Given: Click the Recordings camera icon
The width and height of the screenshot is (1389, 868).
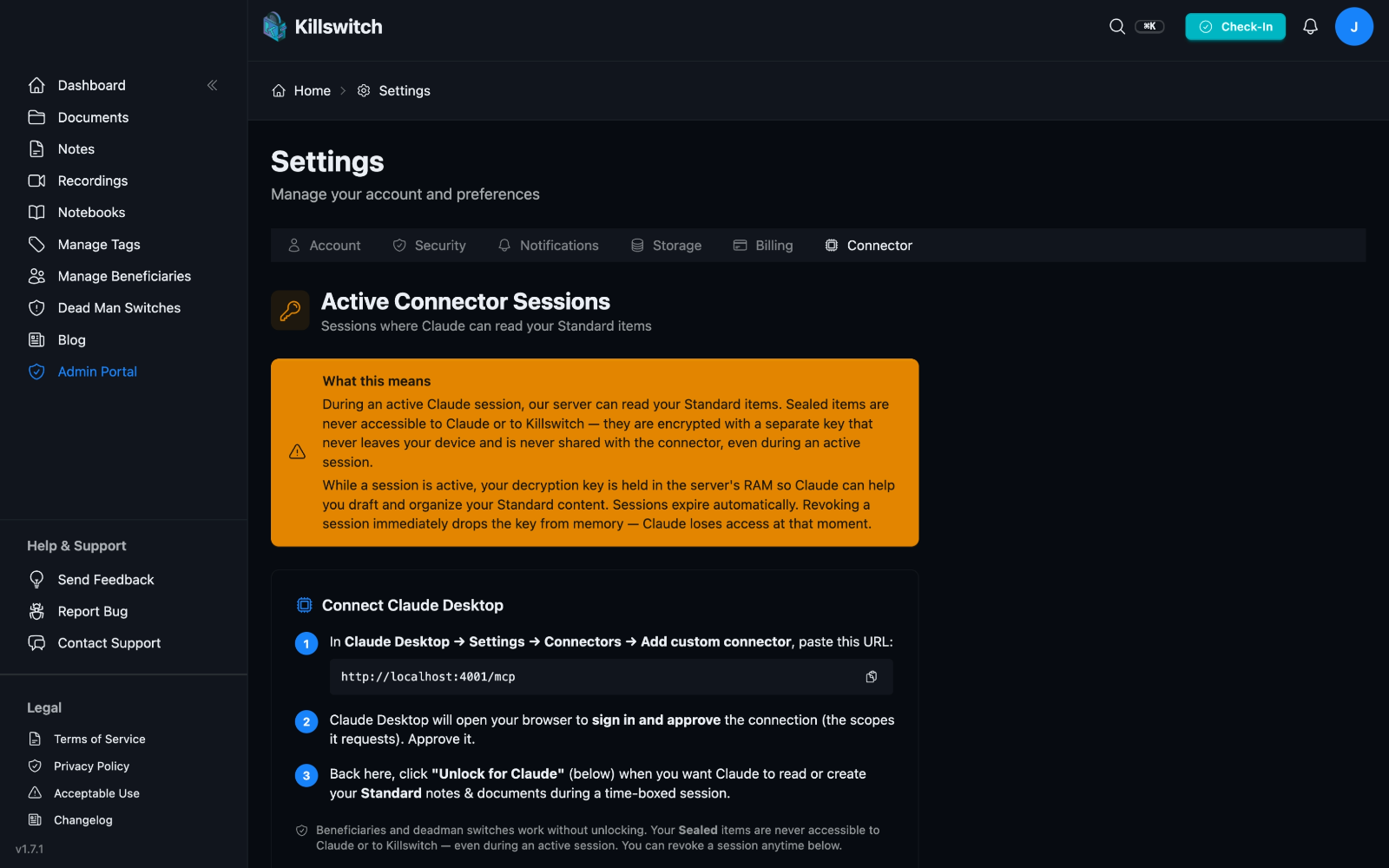Looking at the screenshot, I should coord(36,181).
